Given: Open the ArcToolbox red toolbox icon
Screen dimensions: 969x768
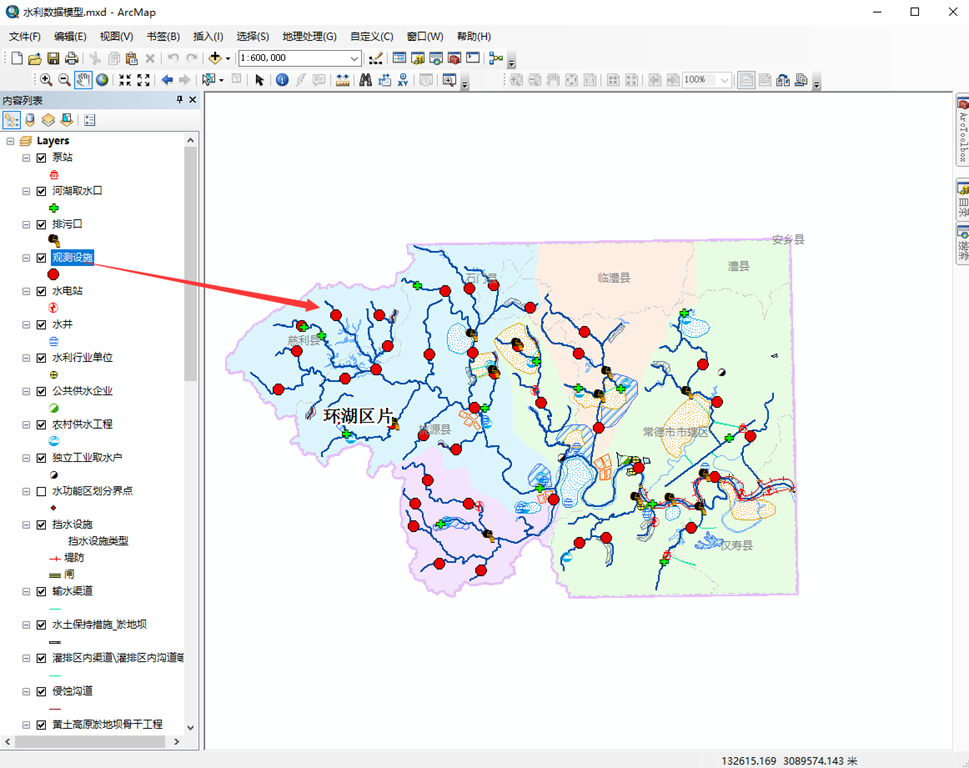Looking at the screenshot, I should click(x=455, y=58).
